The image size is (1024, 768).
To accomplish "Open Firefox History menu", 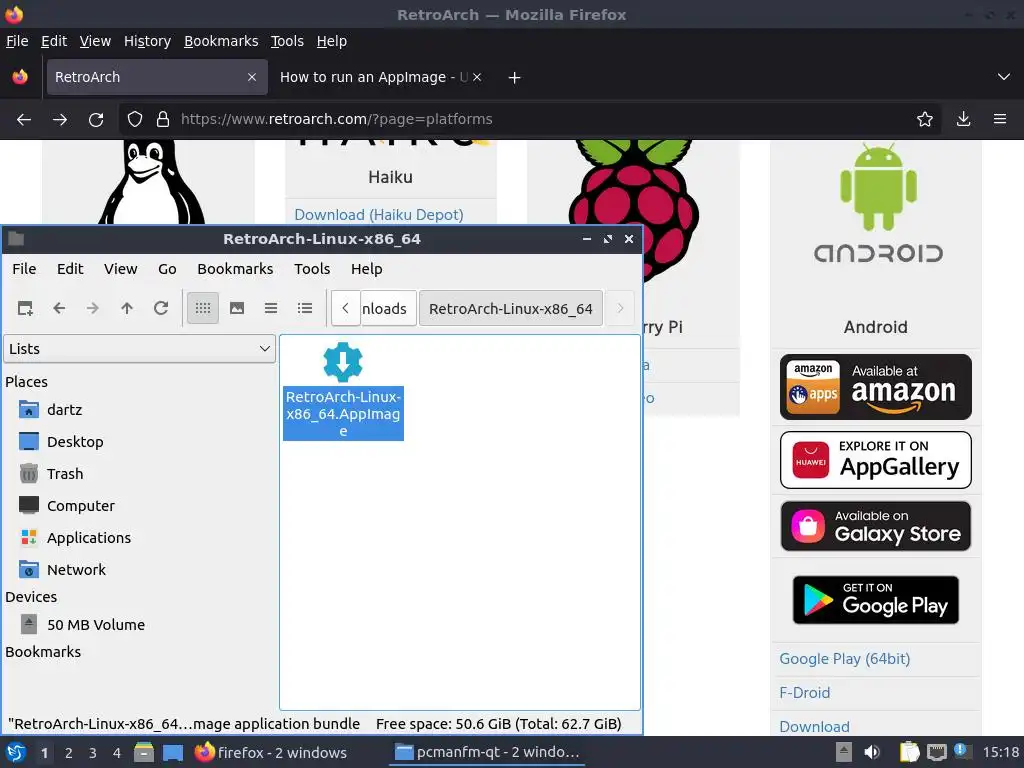I will tap(148, 41).
